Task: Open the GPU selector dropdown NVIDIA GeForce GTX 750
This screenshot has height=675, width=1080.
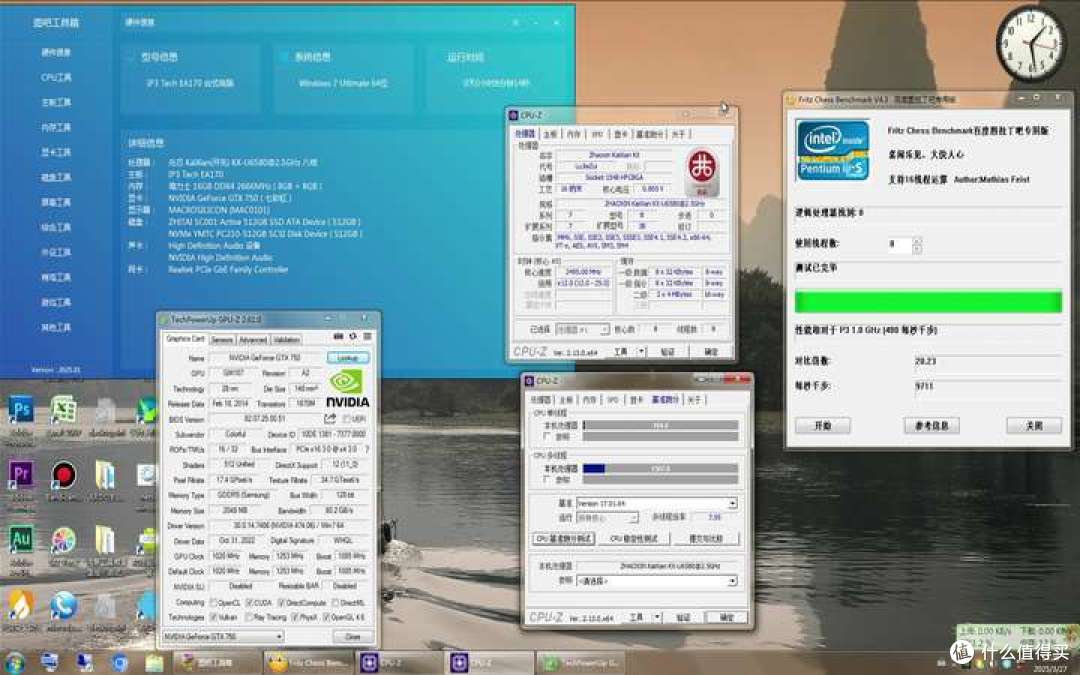Action: point(223,636)
